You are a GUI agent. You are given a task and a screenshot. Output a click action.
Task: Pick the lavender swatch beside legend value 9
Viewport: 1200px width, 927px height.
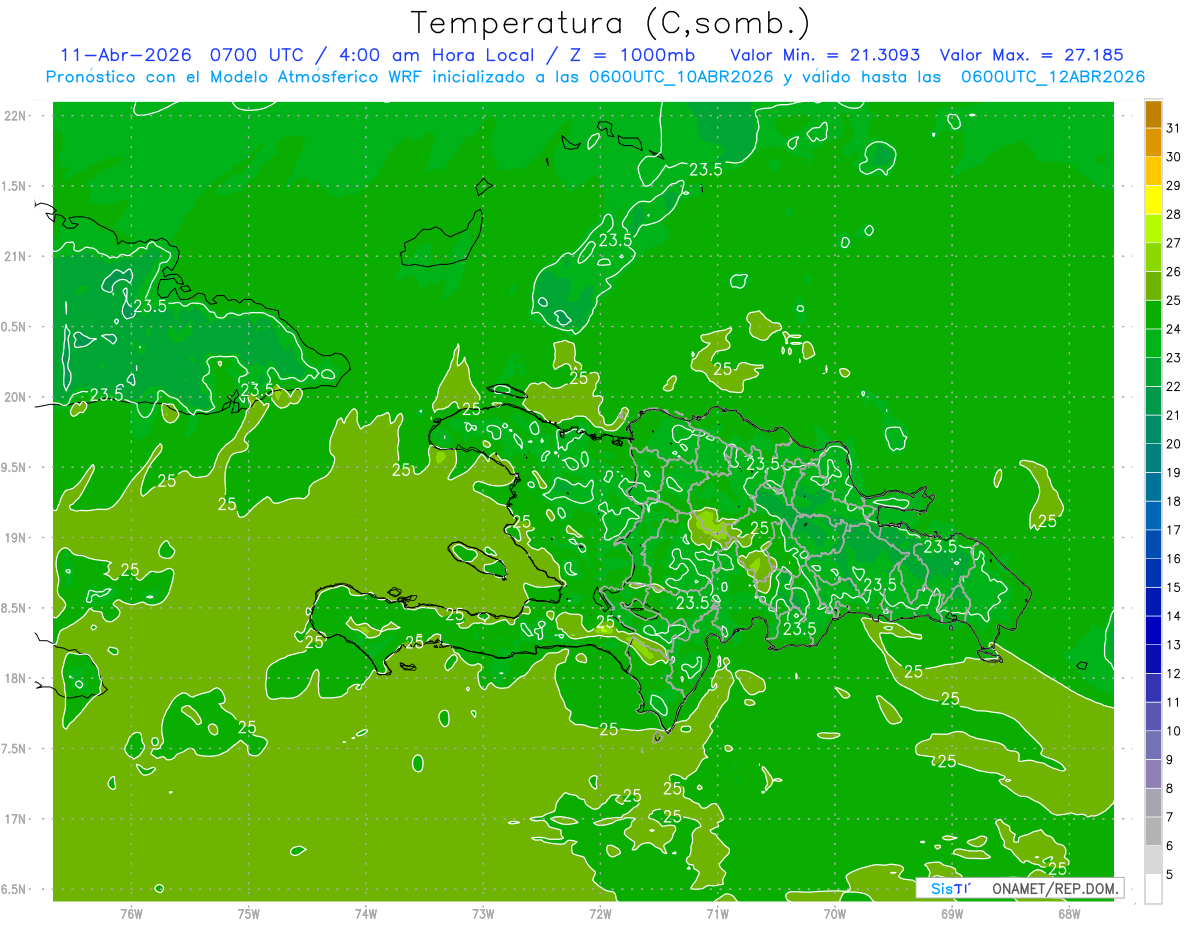(1153, 774)
